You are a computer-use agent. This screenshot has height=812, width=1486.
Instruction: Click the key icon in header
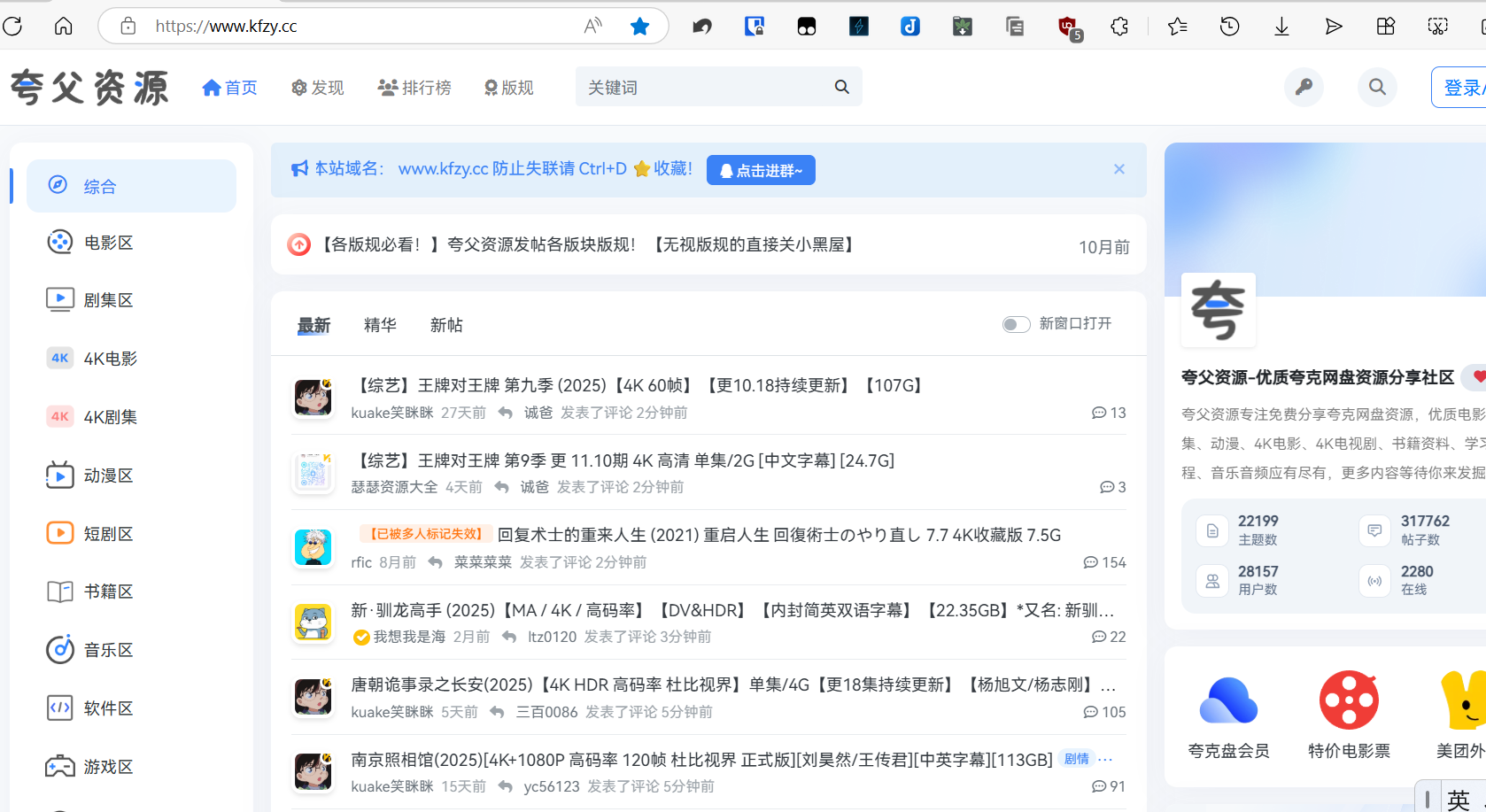click(x=1304, y=87)
